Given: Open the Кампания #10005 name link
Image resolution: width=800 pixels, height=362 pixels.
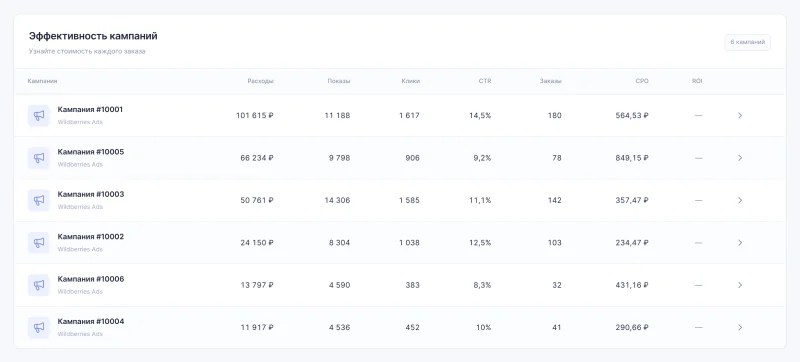Looking at the screenshot, I should [x=91, y=152].
